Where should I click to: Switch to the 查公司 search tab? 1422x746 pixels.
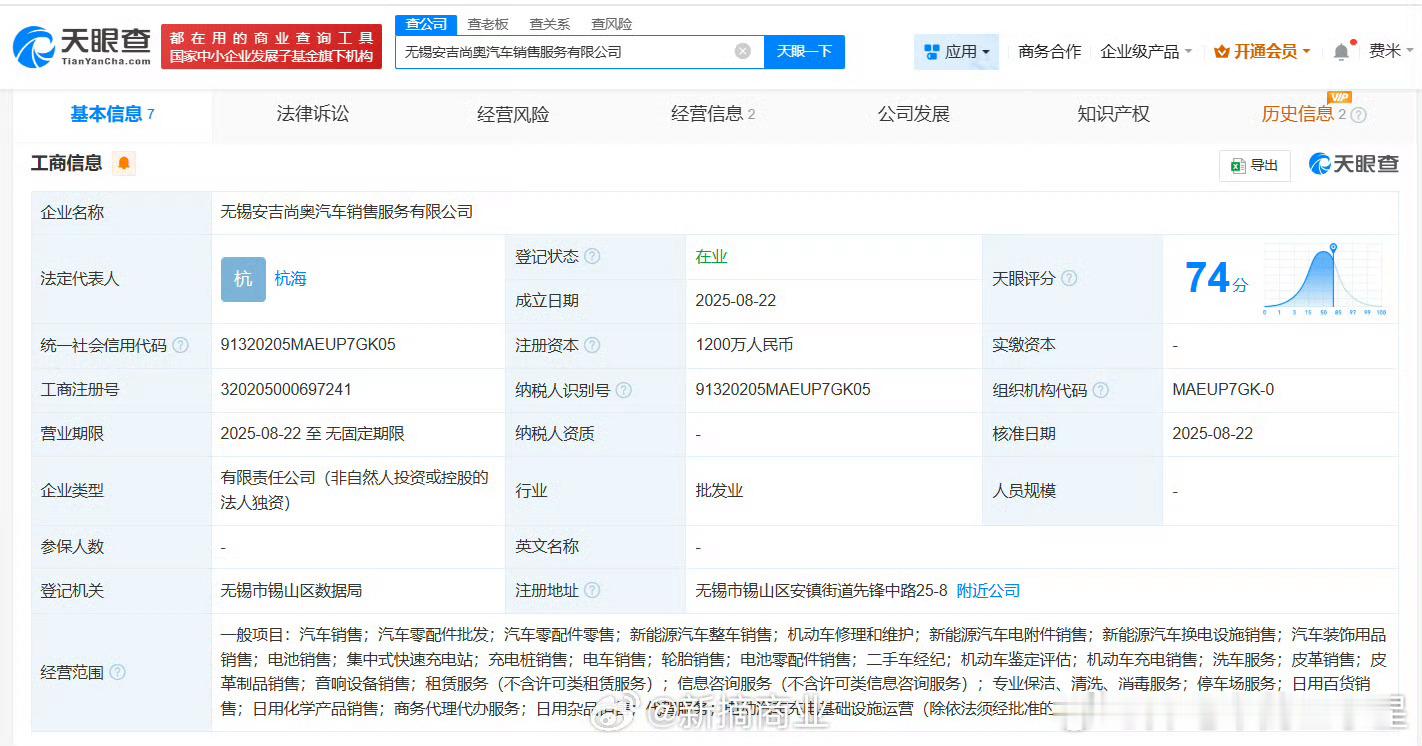pyautogui.click(x=427, y=24)
